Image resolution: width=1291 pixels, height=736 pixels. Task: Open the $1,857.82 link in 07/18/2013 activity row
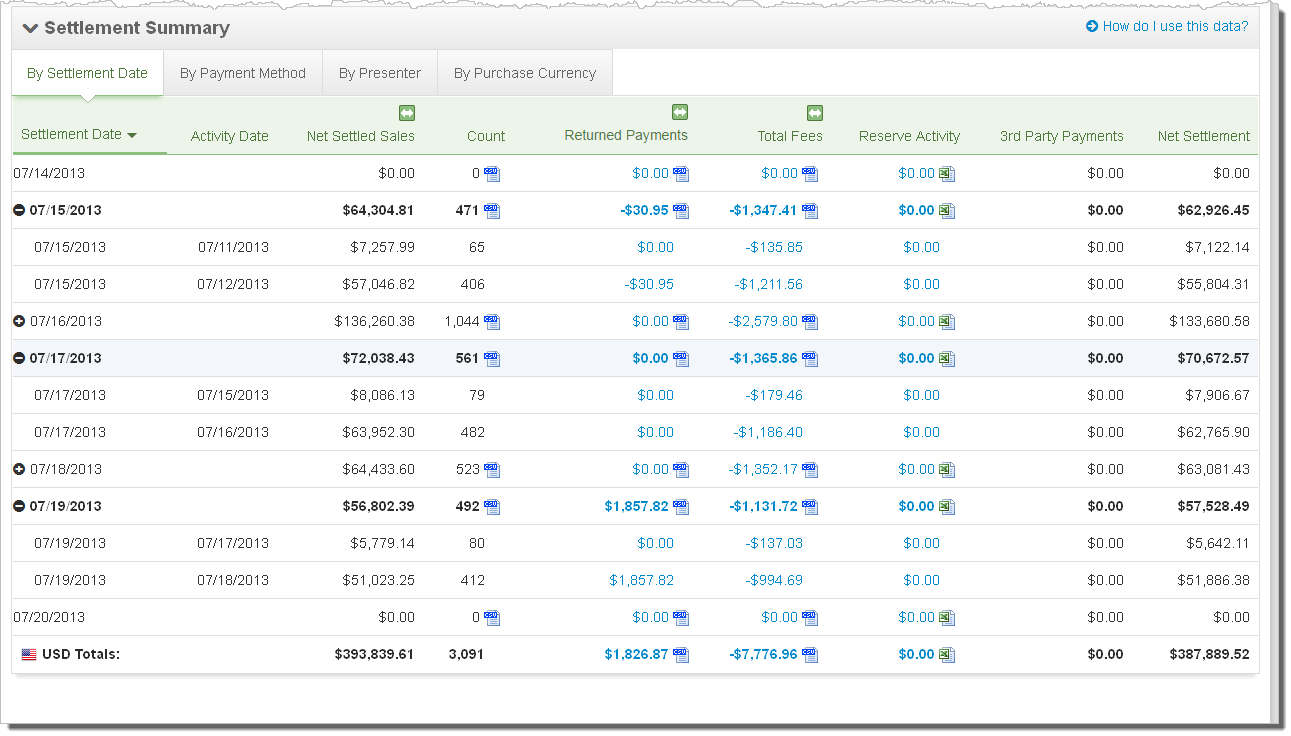click(x=642, y=581)
